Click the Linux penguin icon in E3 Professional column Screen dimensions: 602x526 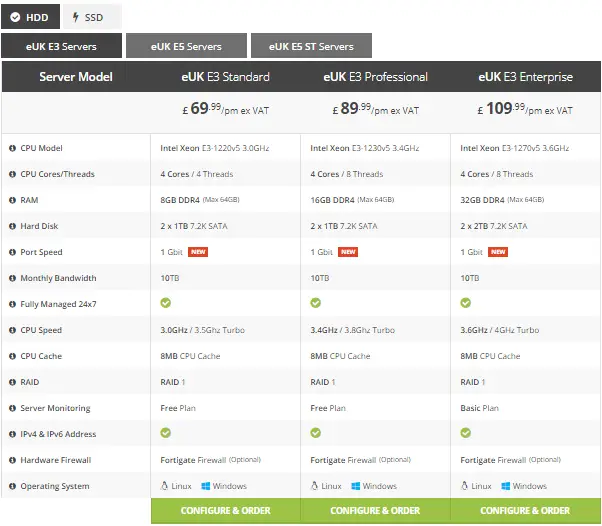[314, 486]
